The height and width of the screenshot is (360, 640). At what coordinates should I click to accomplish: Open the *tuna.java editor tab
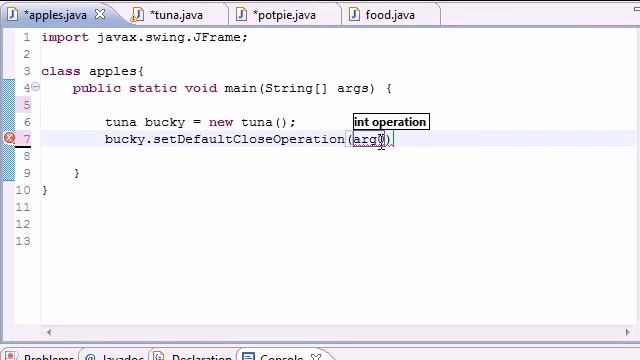click(x=176, y=15)
